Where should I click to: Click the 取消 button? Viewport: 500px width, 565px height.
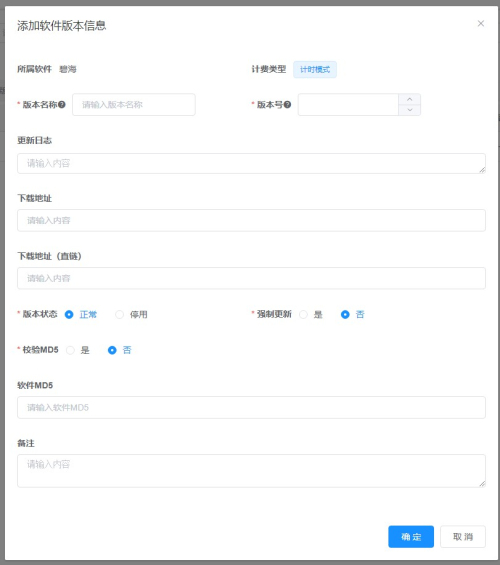(463, 537)
